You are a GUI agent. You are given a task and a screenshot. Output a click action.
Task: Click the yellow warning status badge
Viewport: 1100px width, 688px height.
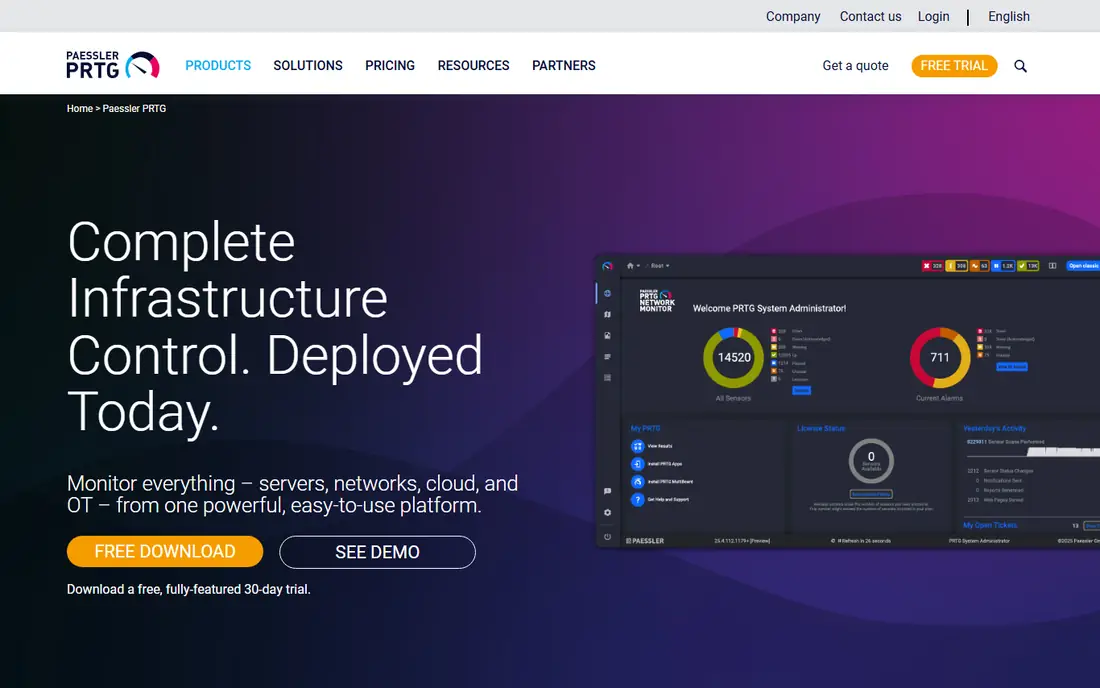click(957, 266)
